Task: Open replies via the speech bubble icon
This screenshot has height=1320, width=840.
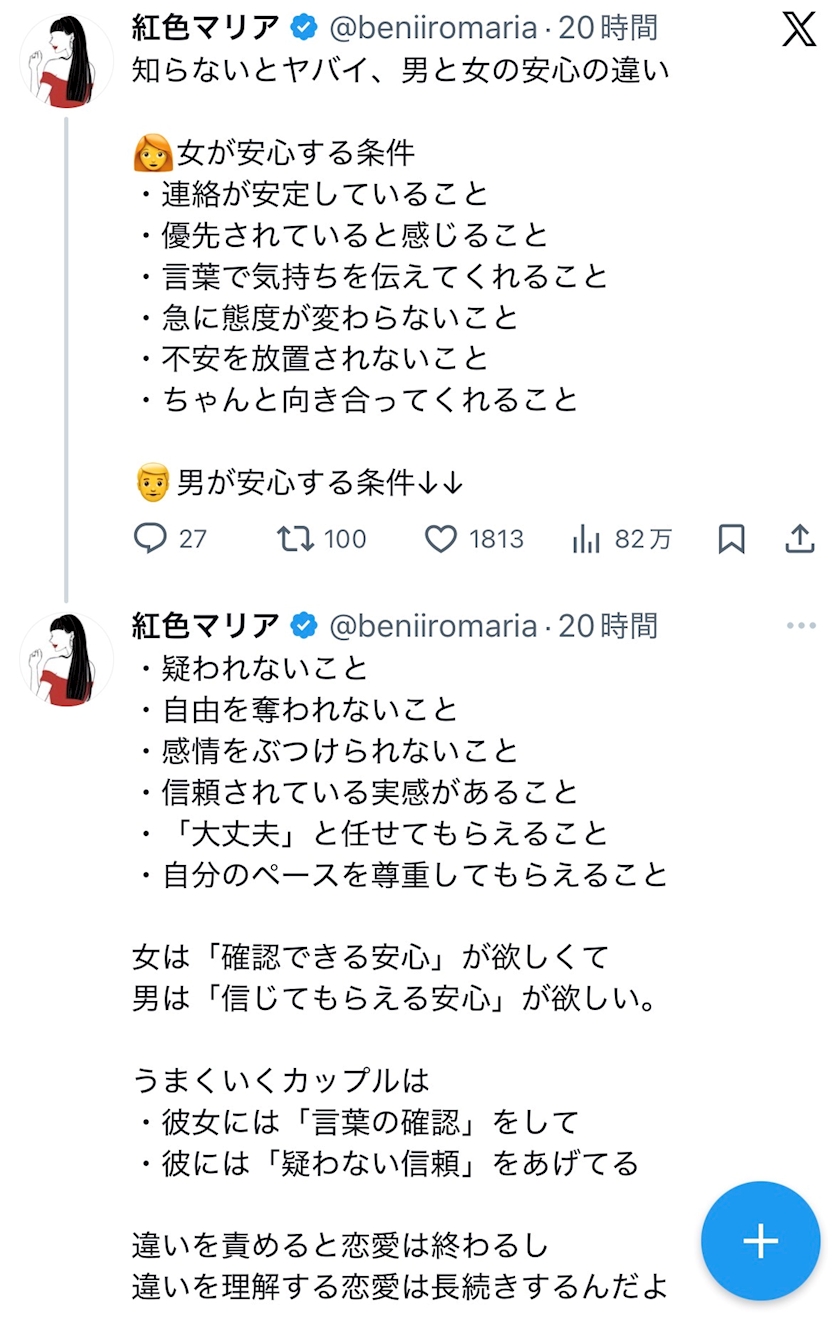Action: pos(150,539)
